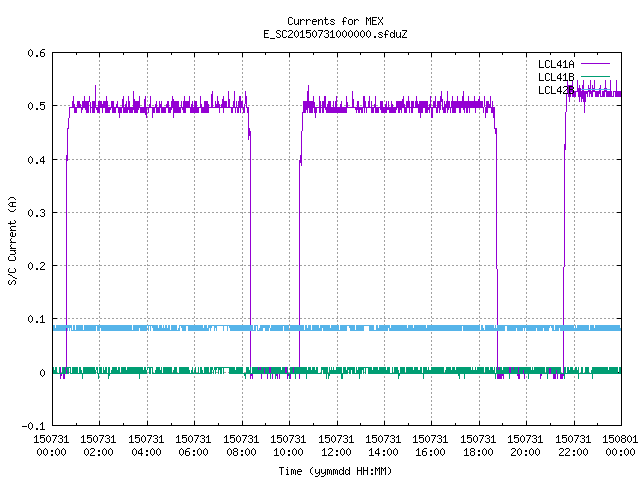Select the LCL42B legend label
The height and width of the screenshot is (480, 640).
tap(556, 90)
